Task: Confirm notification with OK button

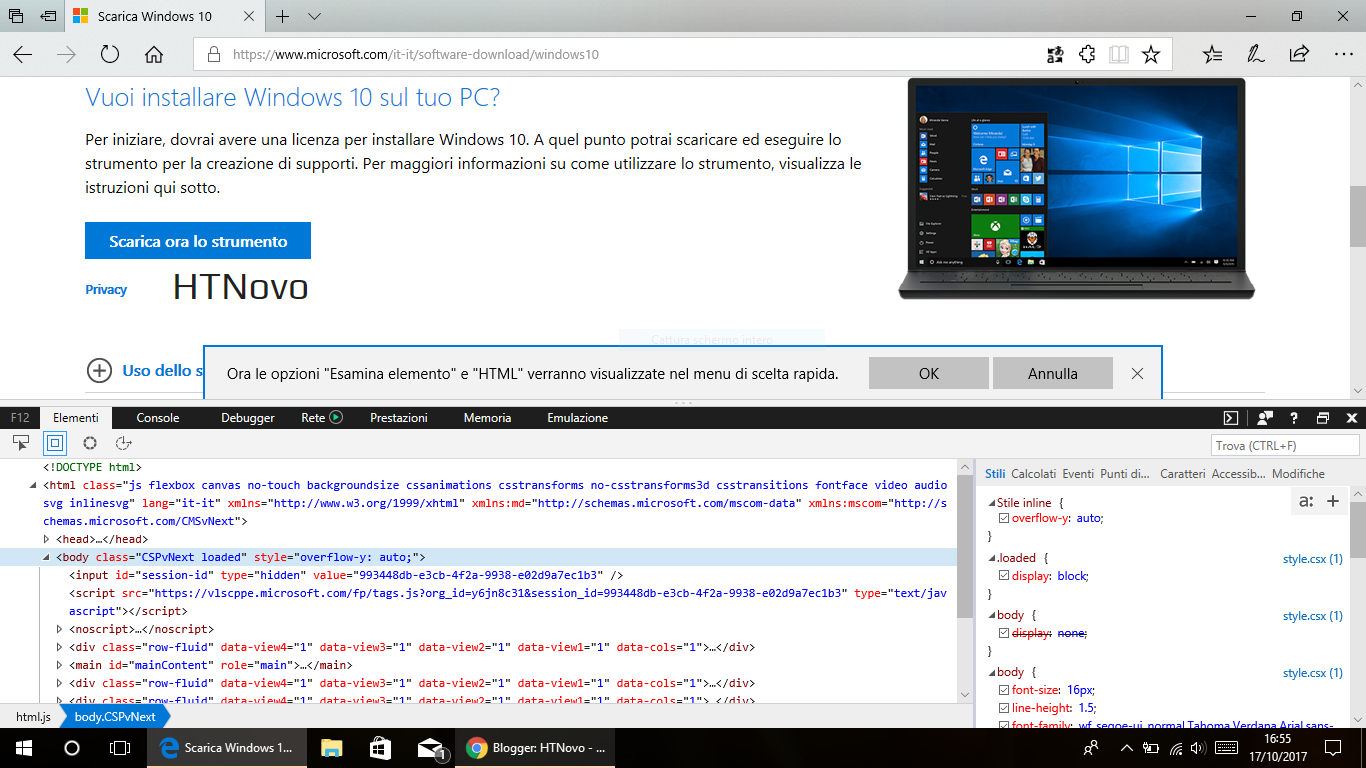Action: point(929,373)
